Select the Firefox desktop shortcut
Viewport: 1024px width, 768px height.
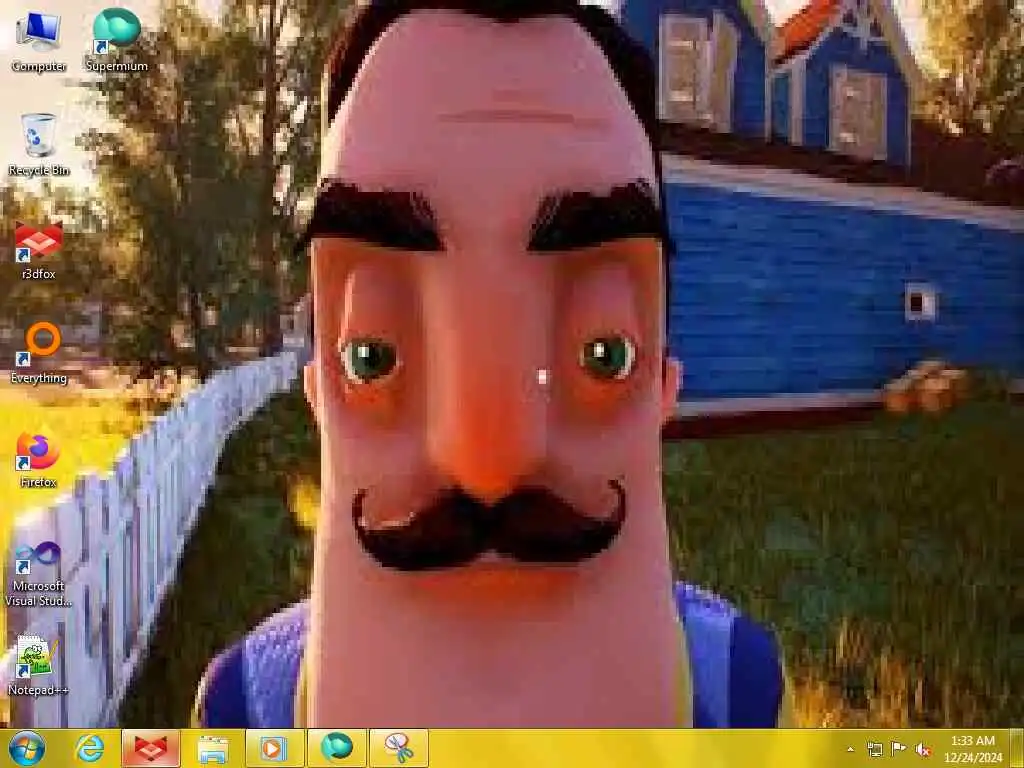coord(39,457)
